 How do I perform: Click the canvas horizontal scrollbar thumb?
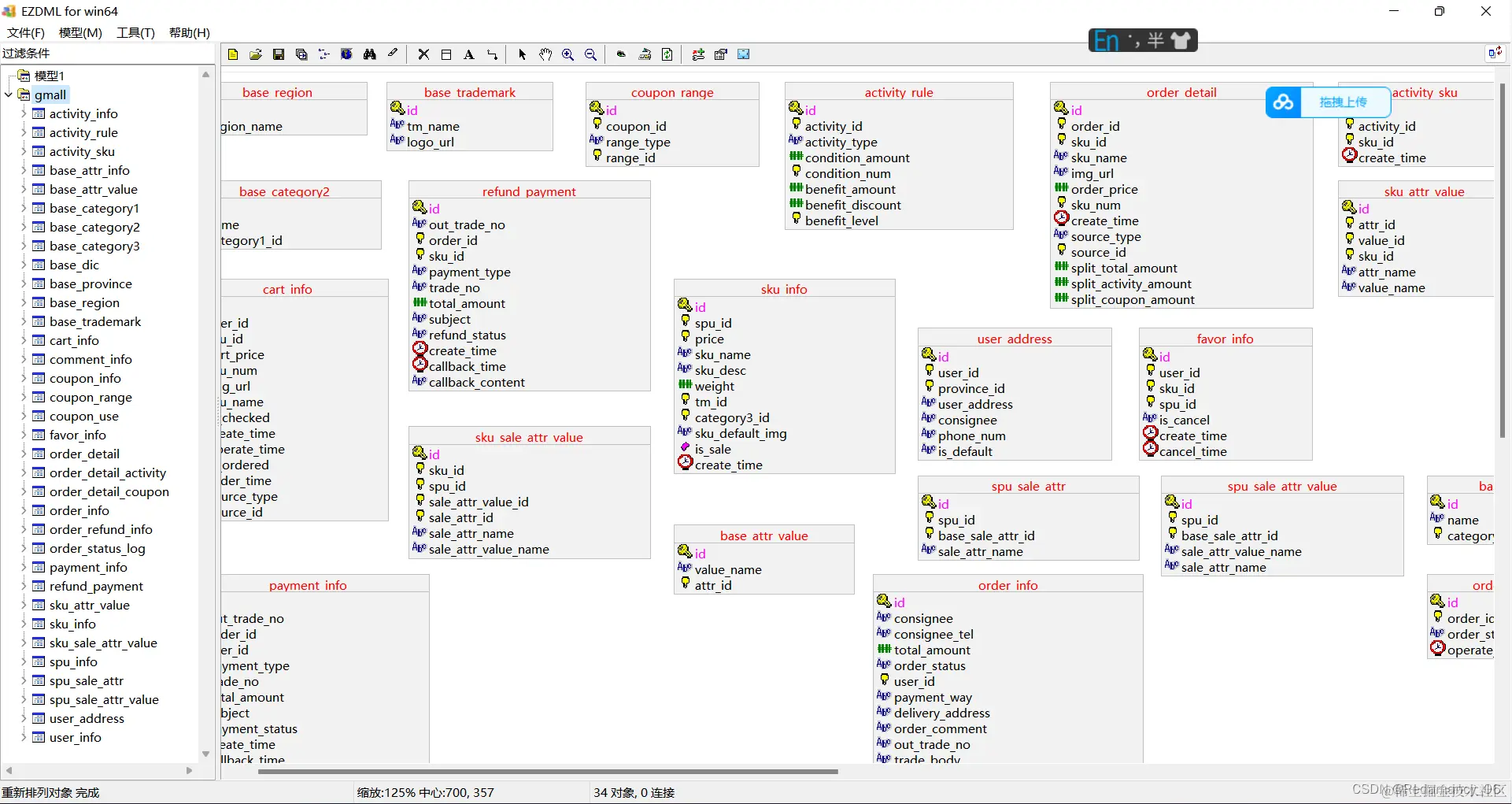click(x=548, y=772)
